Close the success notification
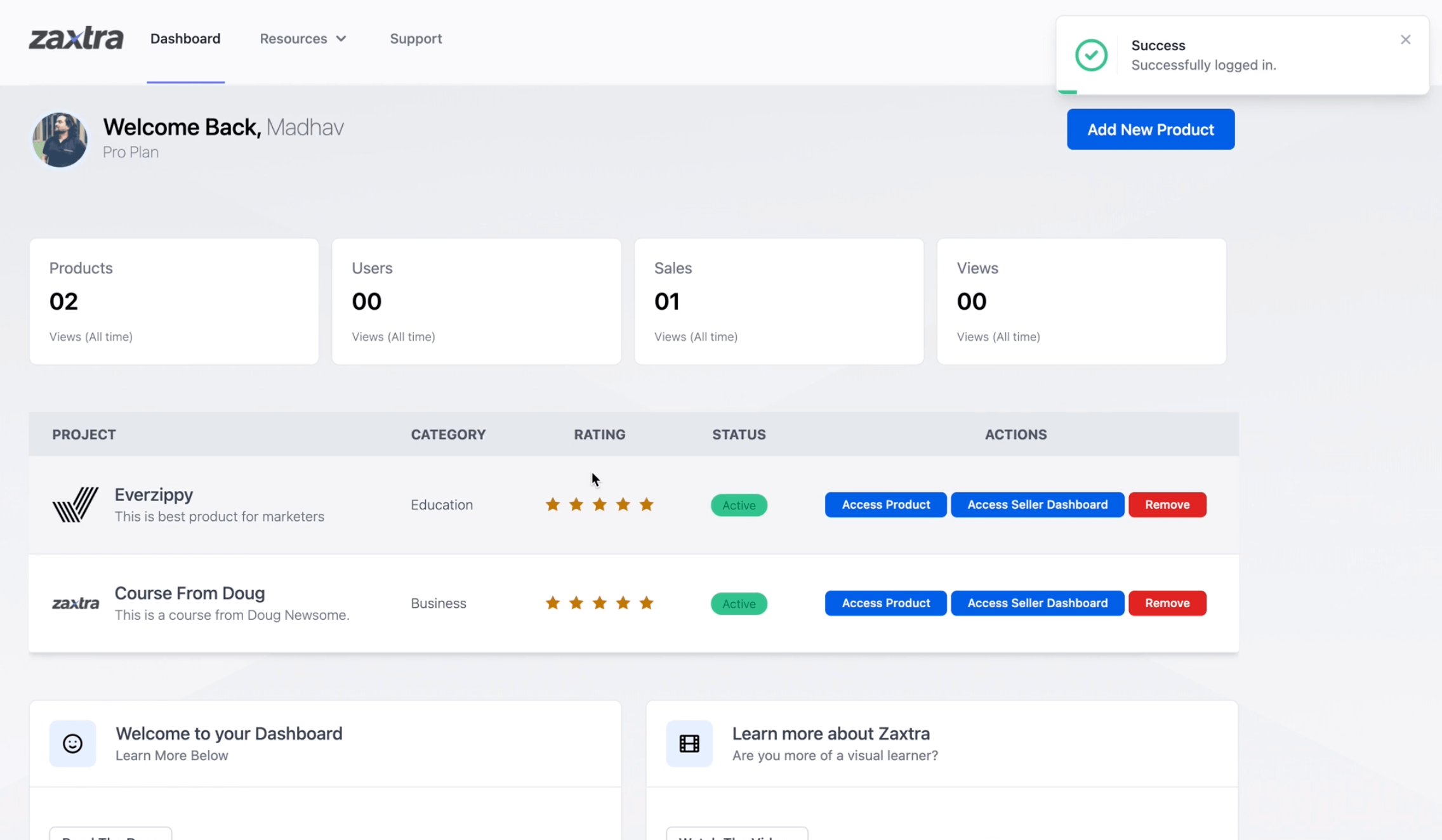Screen dimensions: 1442x840 [x=1406, y=39]
